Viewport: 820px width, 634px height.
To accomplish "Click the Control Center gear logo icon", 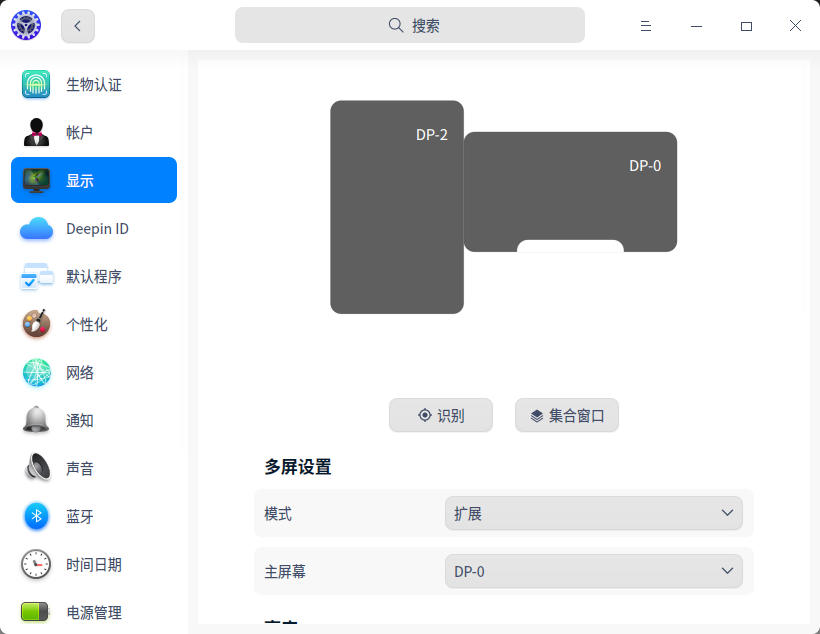I will 26,25.
